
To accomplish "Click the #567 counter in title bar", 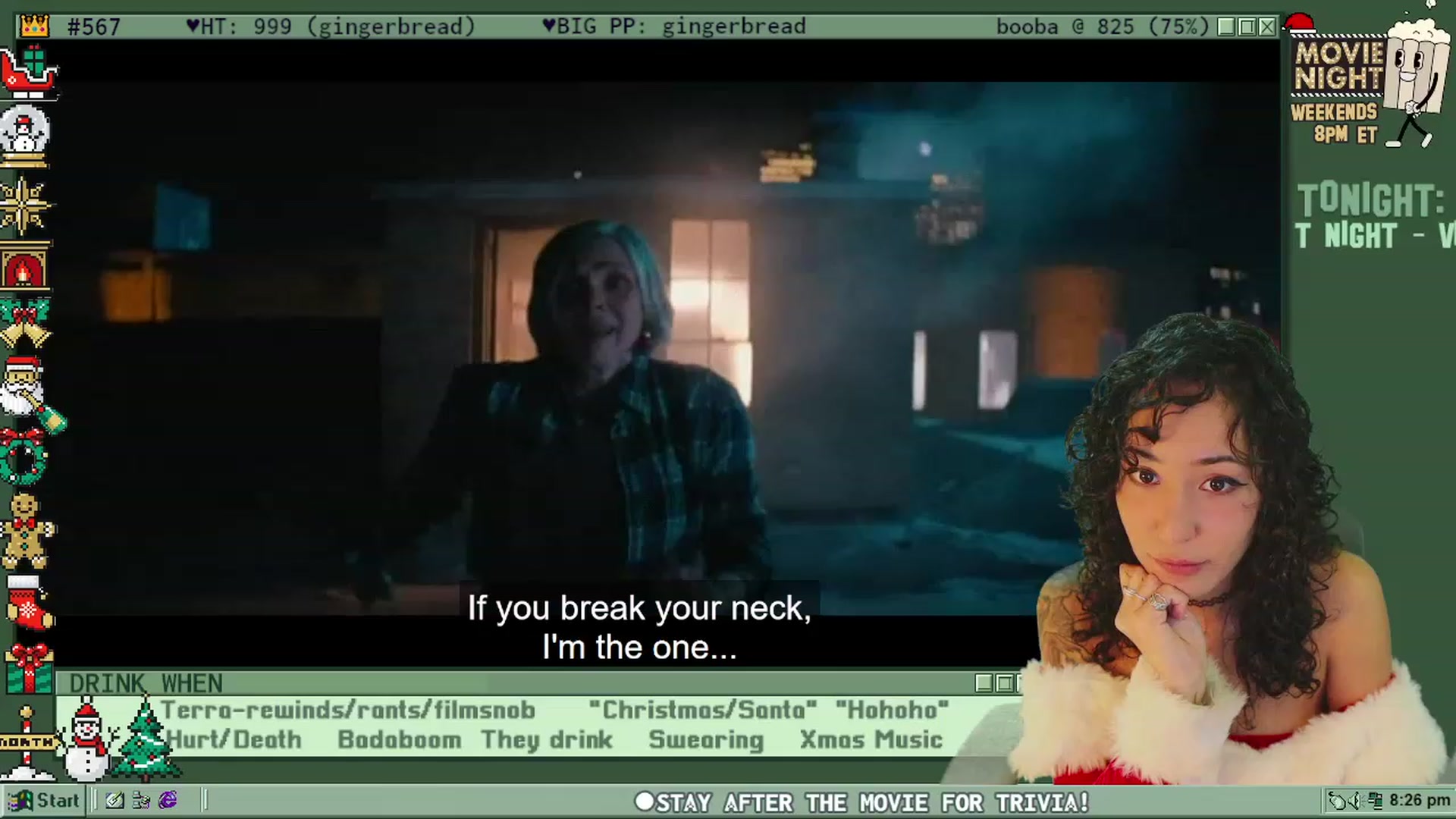I will click(94, 27).
